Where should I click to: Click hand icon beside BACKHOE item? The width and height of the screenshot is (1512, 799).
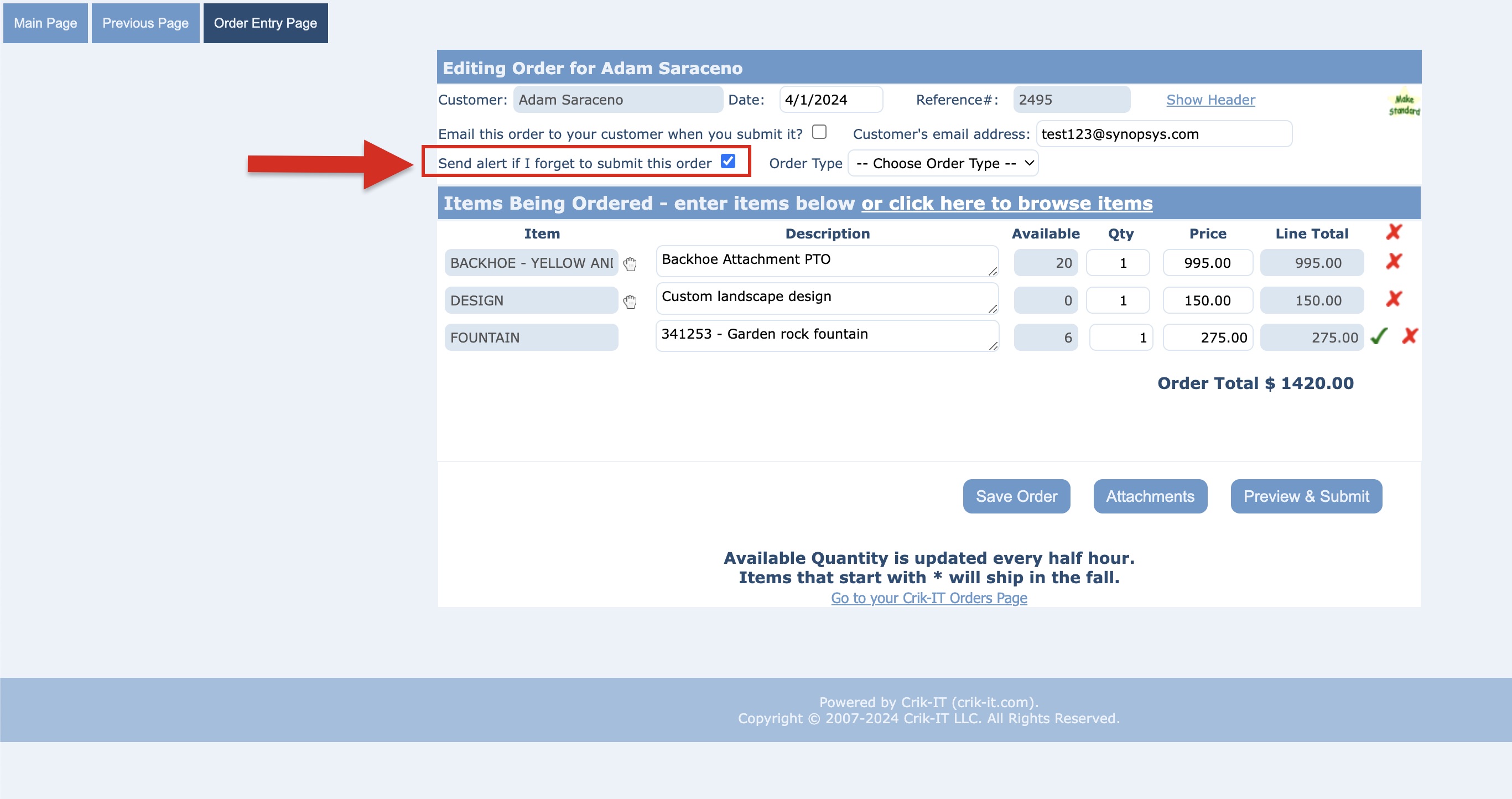pyautogui.click(x=630, y=263)
